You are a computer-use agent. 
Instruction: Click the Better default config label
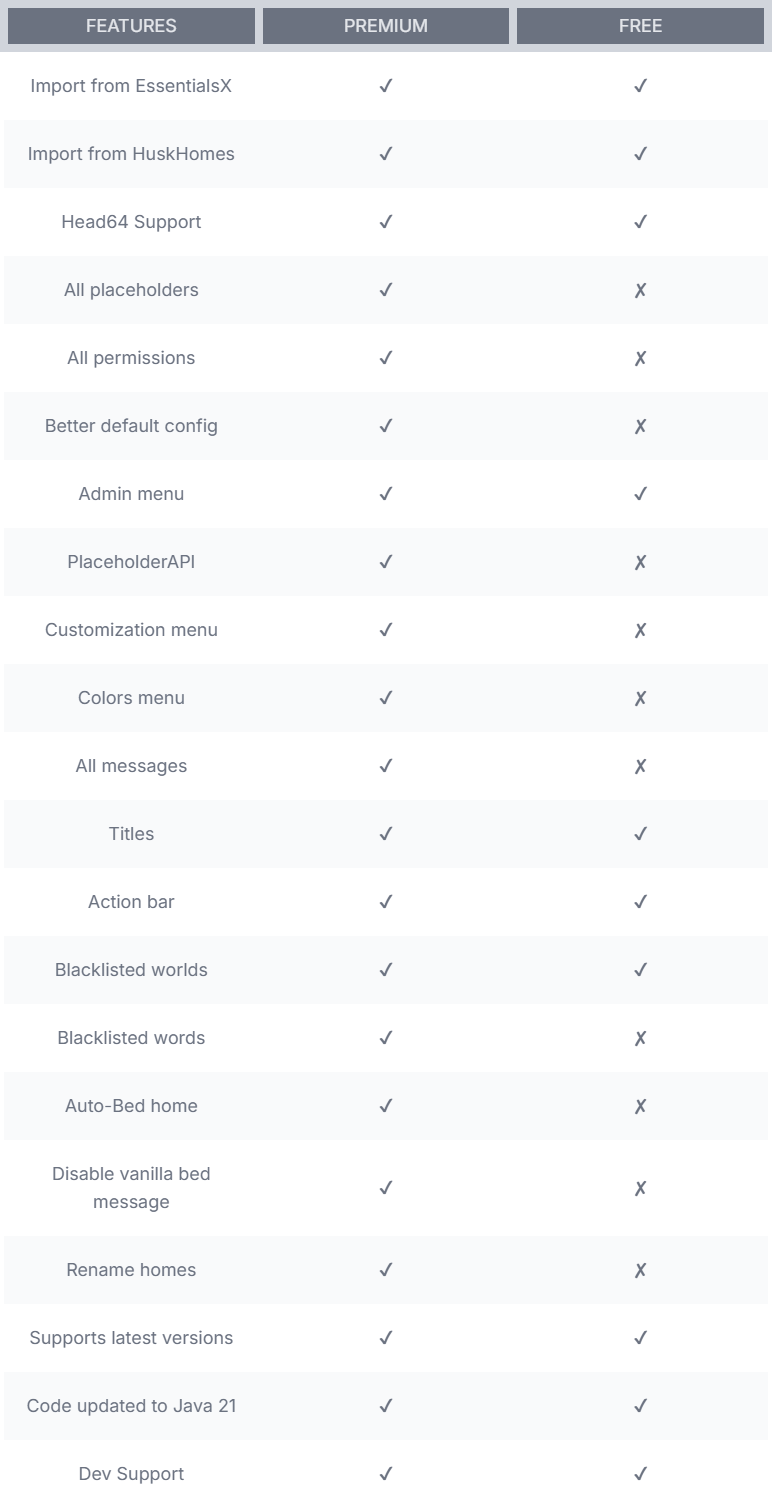131,426
